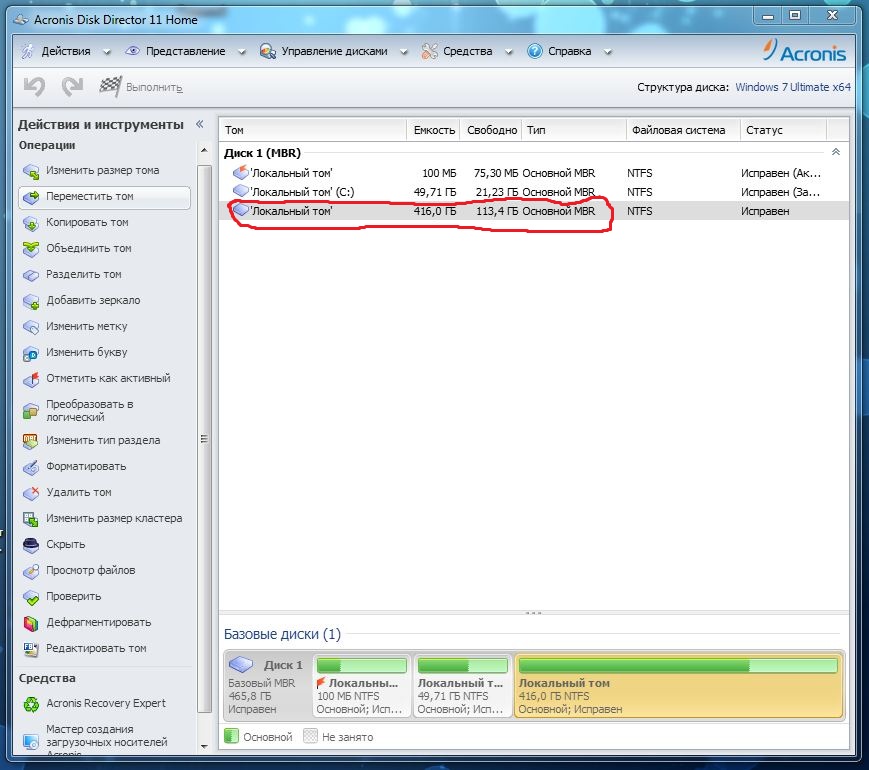Screen dimensions: 869x770
Task: Select the 416,0 ГБ NTFS partition block
Action: [678, 686]
